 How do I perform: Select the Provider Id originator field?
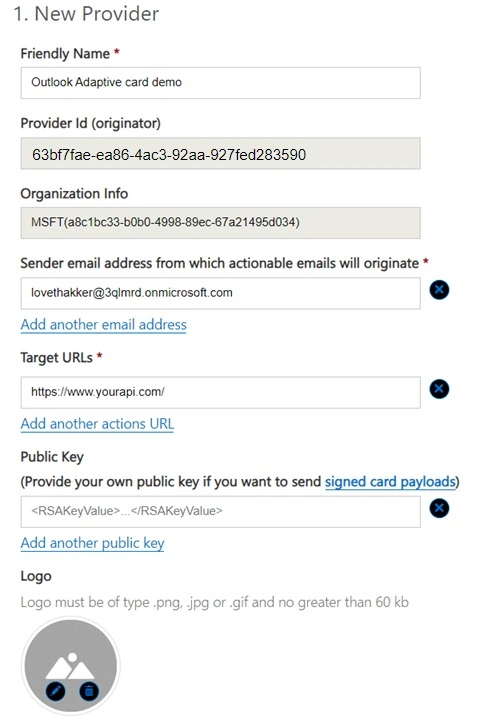[x=221, y=154]
